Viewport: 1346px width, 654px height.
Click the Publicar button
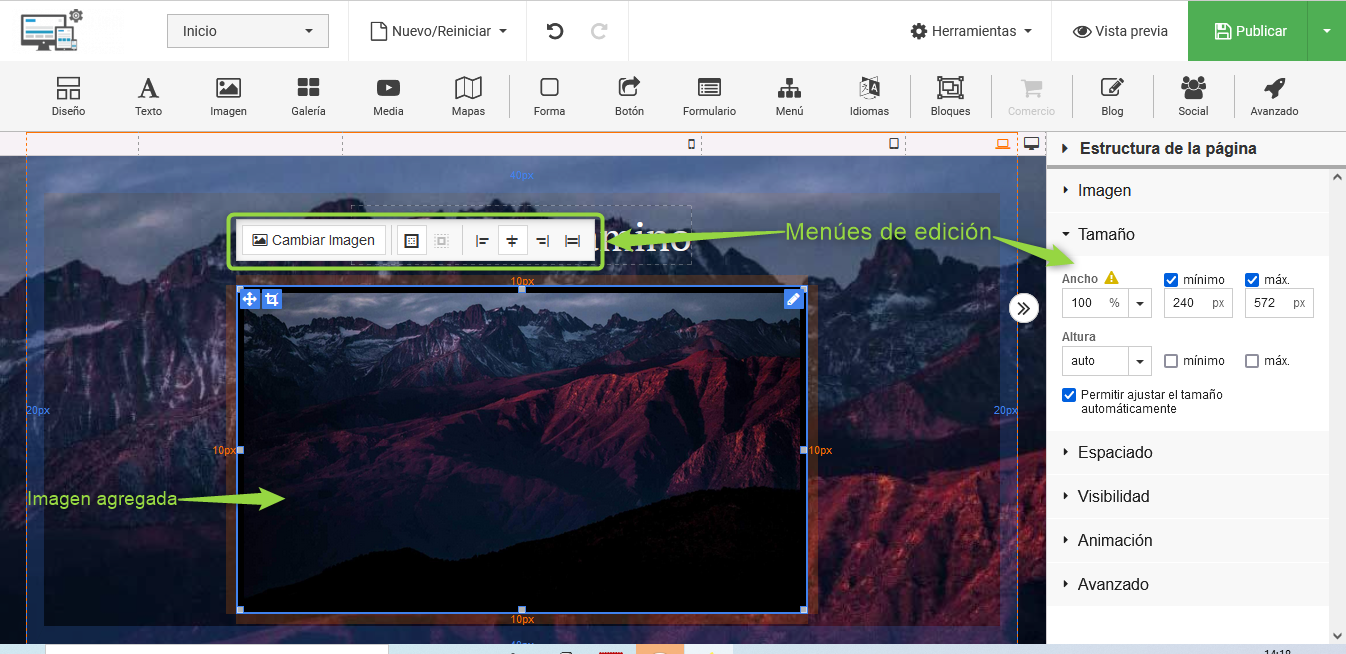tap(1249, 31)
